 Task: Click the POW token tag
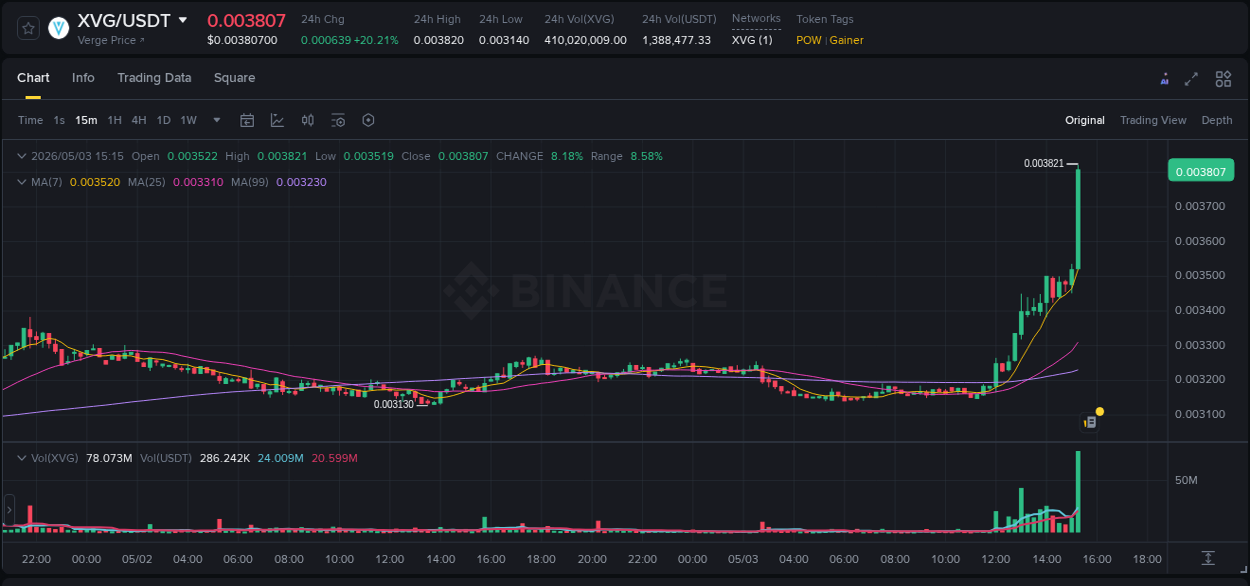809,40
